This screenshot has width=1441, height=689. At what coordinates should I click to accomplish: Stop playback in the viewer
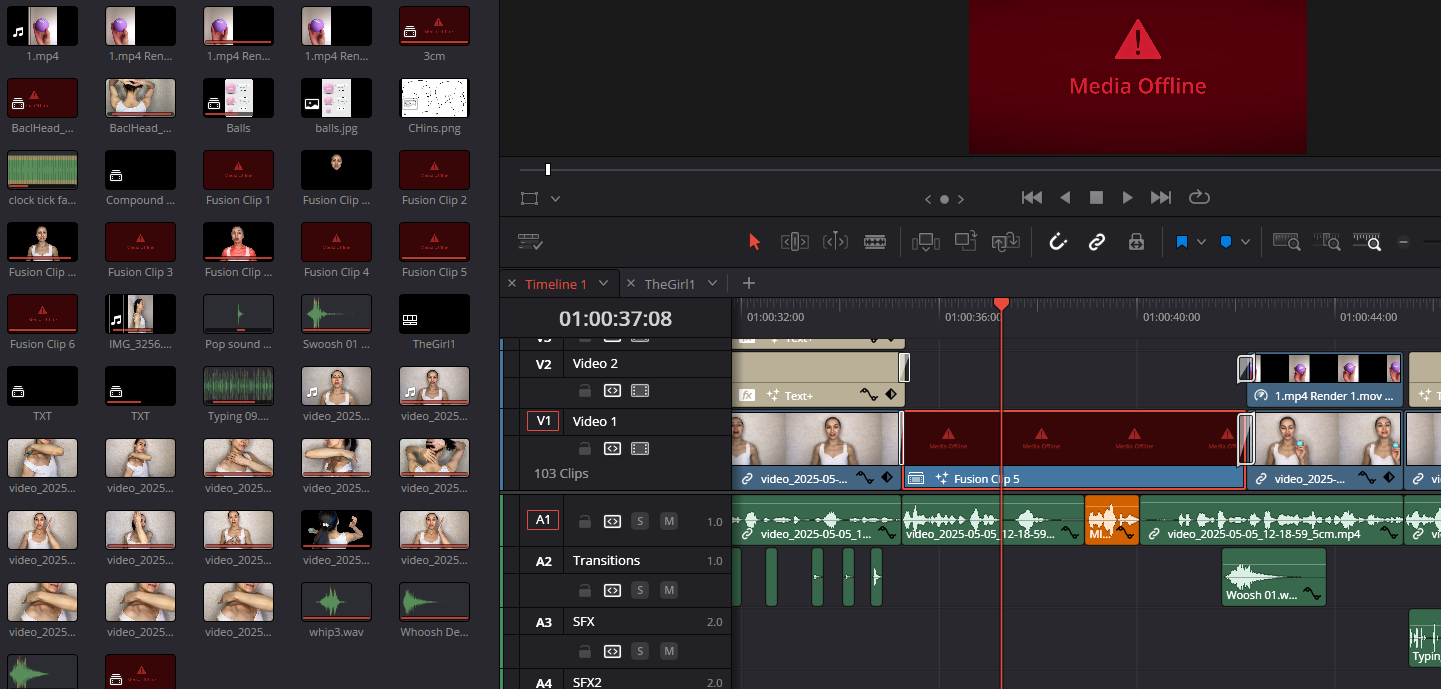tap(1096, 198)
